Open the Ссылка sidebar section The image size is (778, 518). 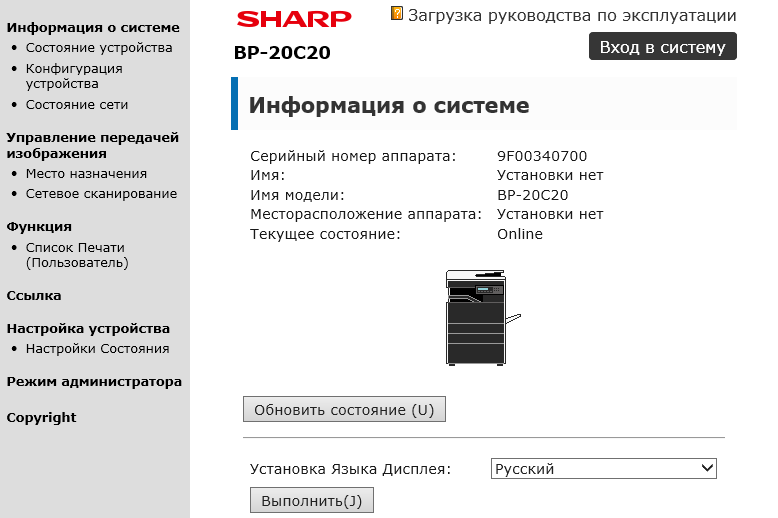point(34,296)
